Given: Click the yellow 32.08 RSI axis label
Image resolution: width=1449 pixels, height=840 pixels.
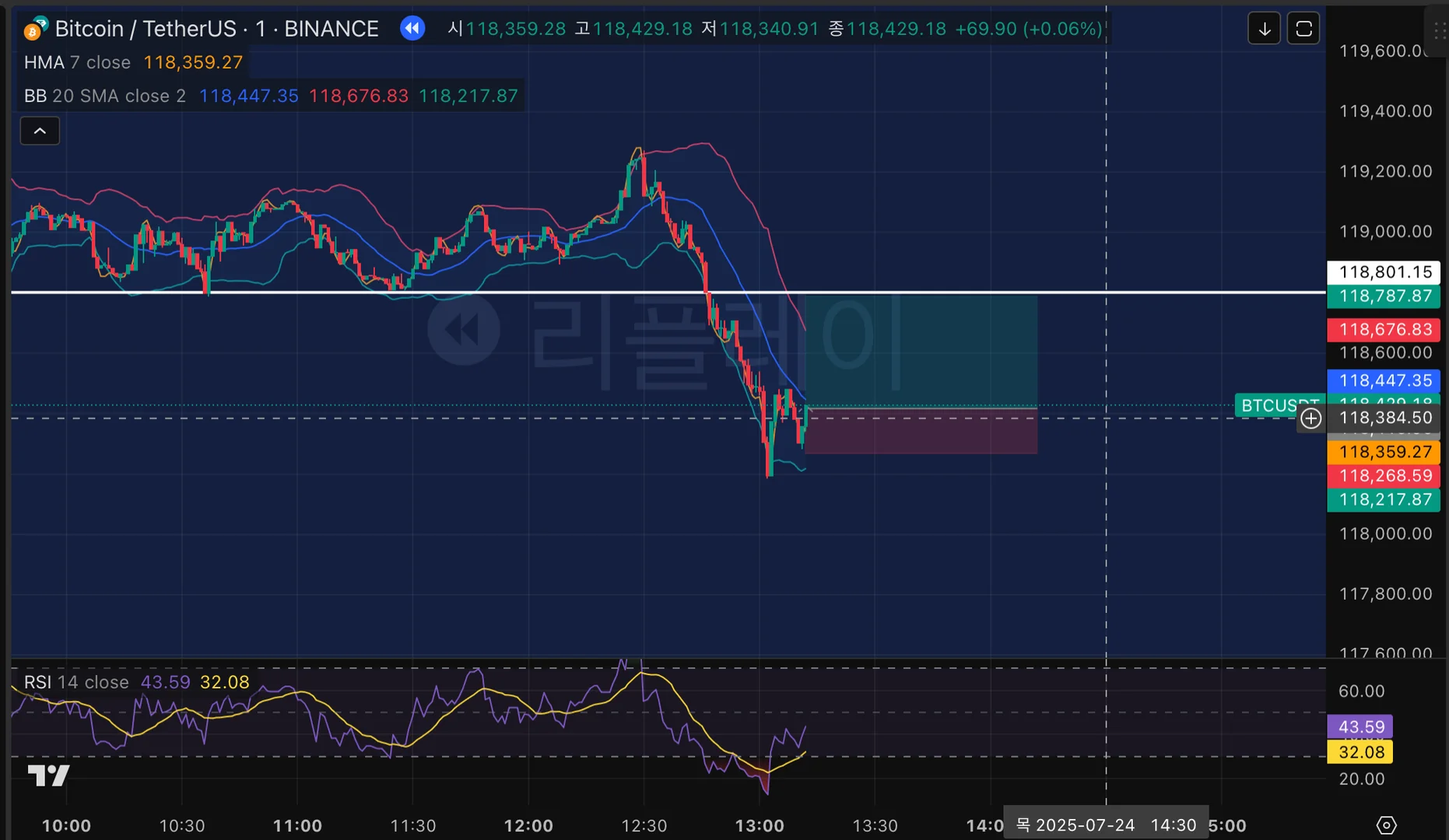Looking at the screenshot, I should tap(1361, 752).
